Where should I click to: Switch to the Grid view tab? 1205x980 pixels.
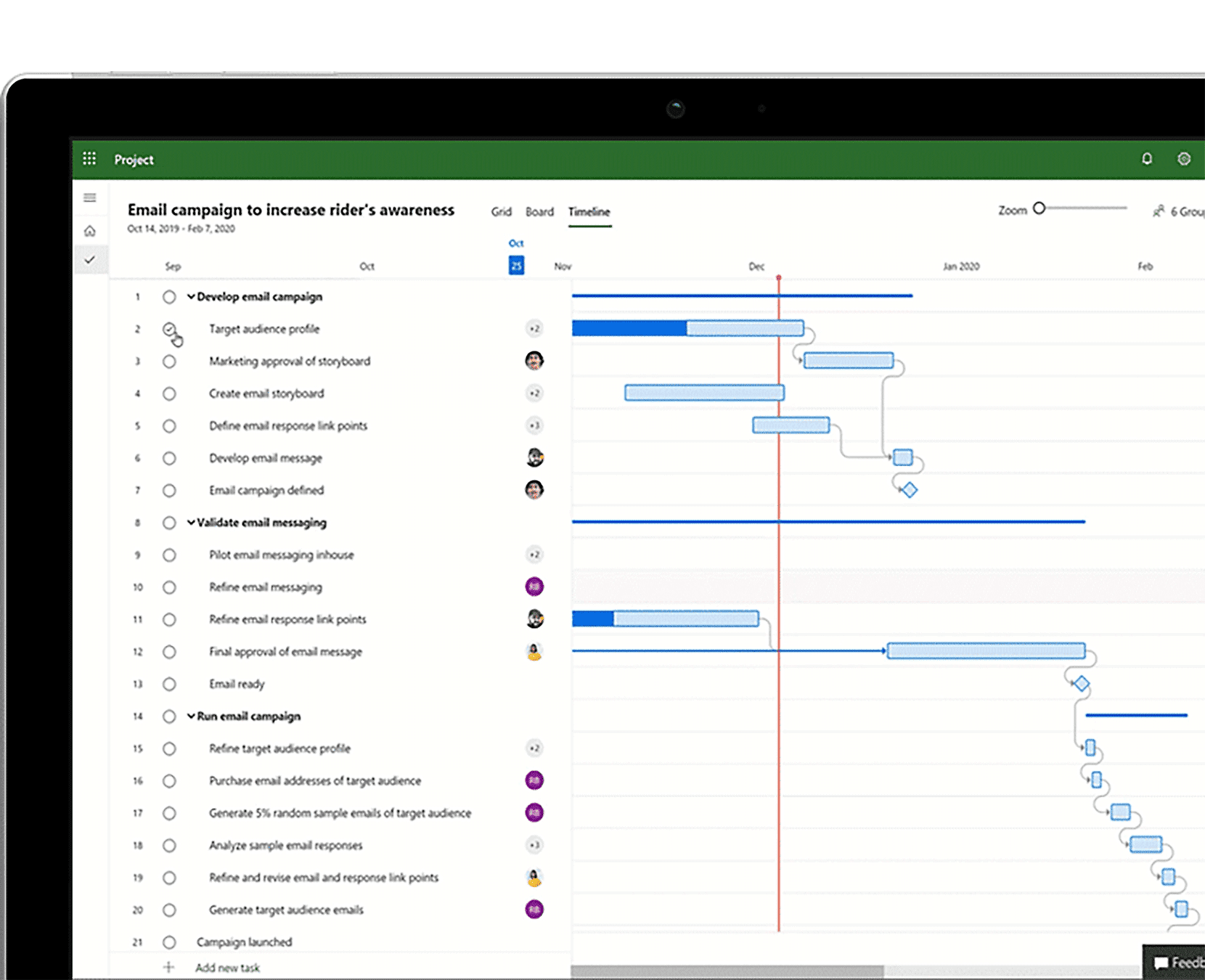tap(501, 211)
